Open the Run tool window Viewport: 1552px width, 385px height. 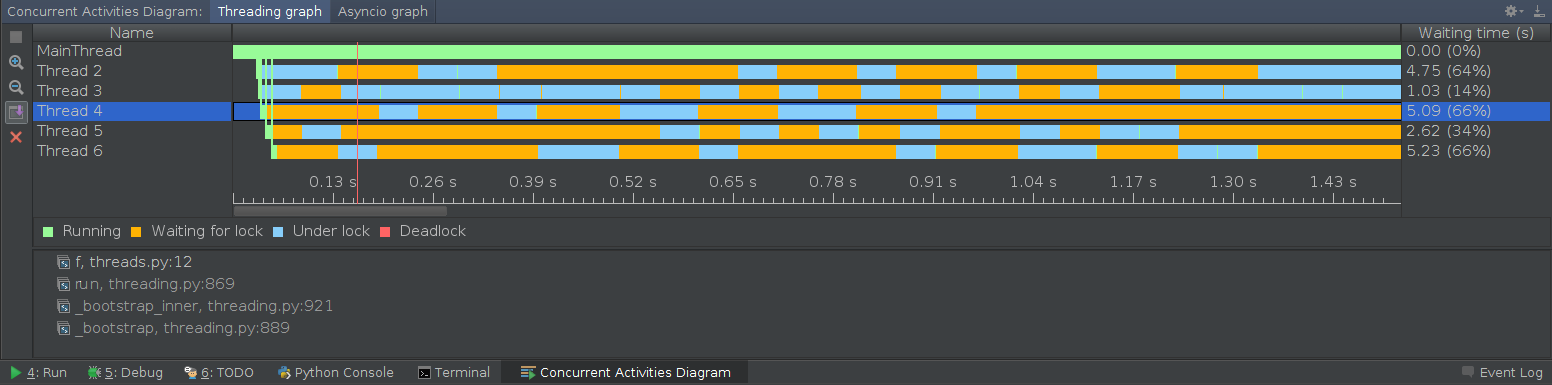39,373
